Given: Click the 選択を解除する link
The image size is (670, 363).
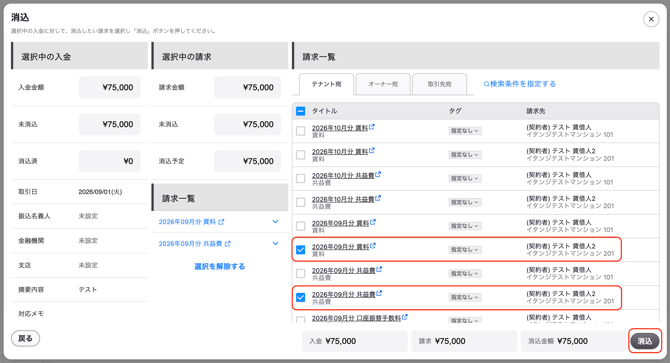Looking at the screenshot, I should point(220,266).
